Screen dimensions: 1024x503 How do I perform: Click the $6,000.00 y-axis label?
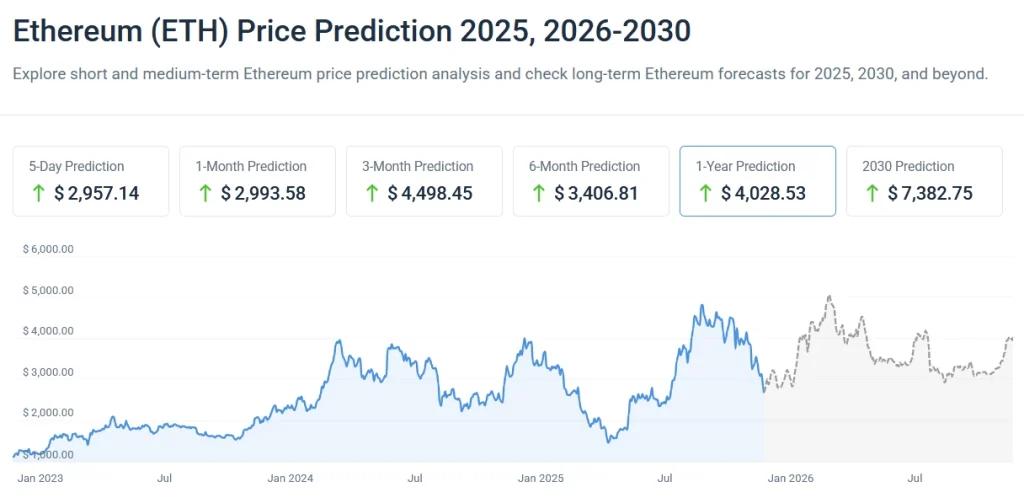click(x=48, y=250)
